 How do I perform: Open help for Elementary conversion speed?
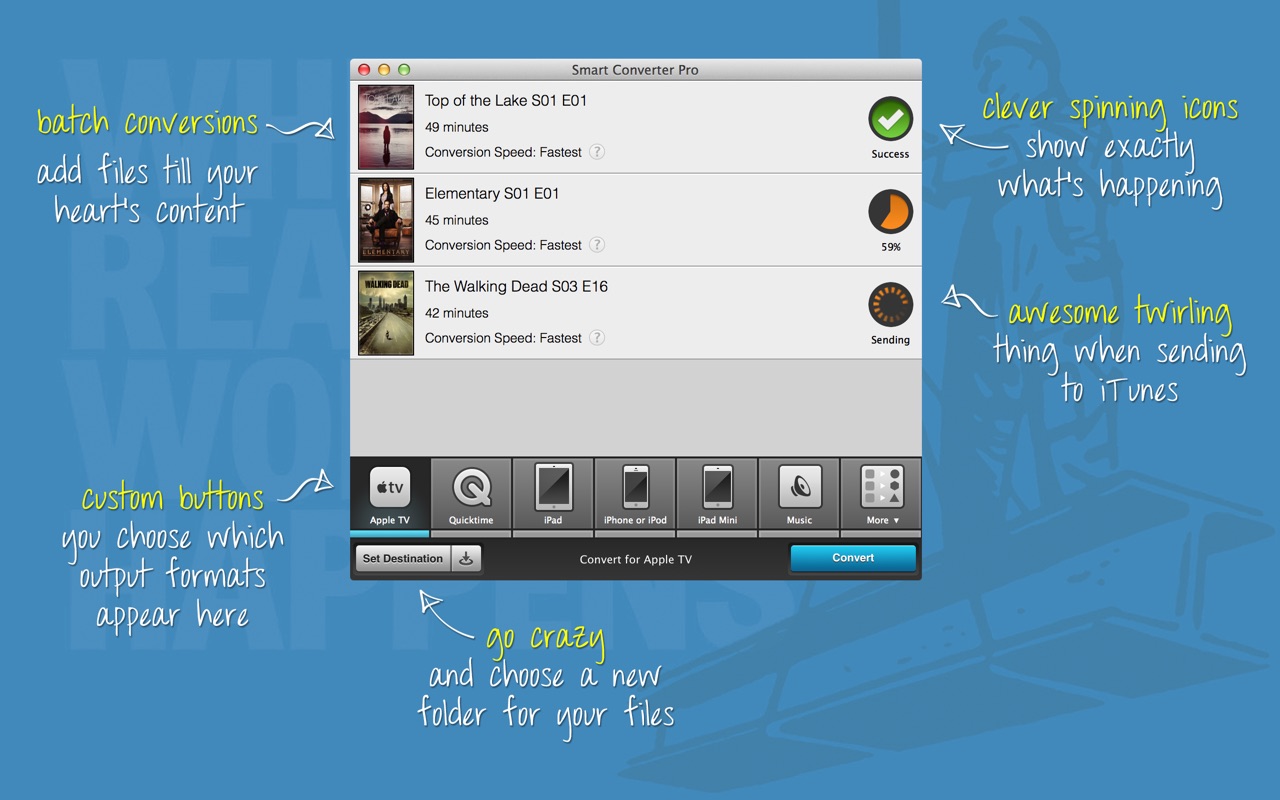coord(597,245)
